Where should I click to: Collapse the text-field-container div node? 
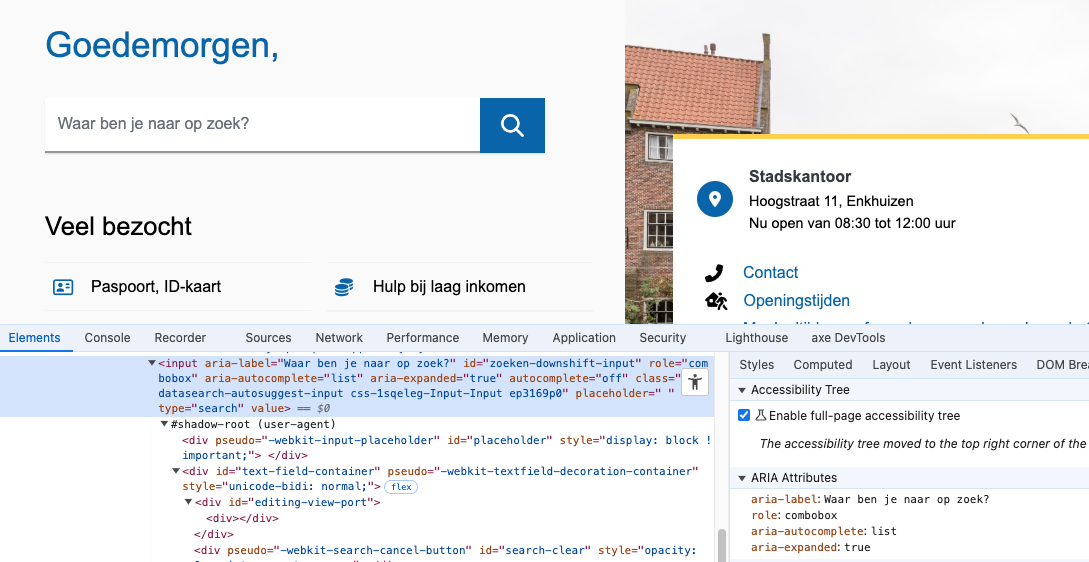[x=176, y=471]
